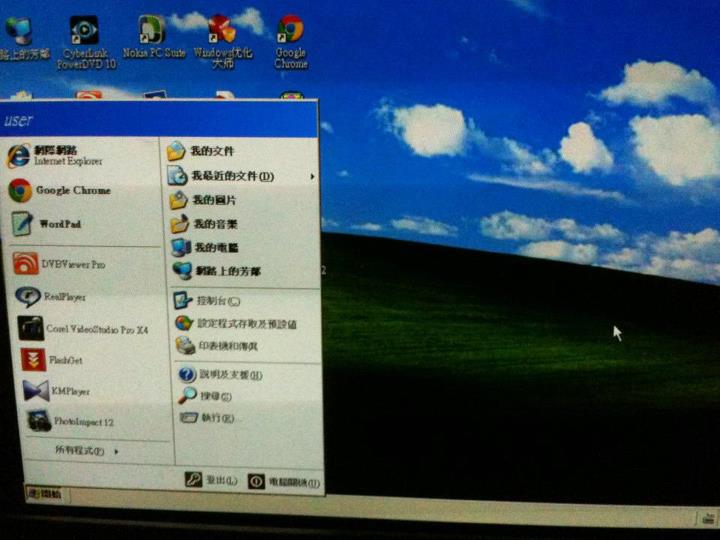Select 說明及支援 label

click(231, 375)
